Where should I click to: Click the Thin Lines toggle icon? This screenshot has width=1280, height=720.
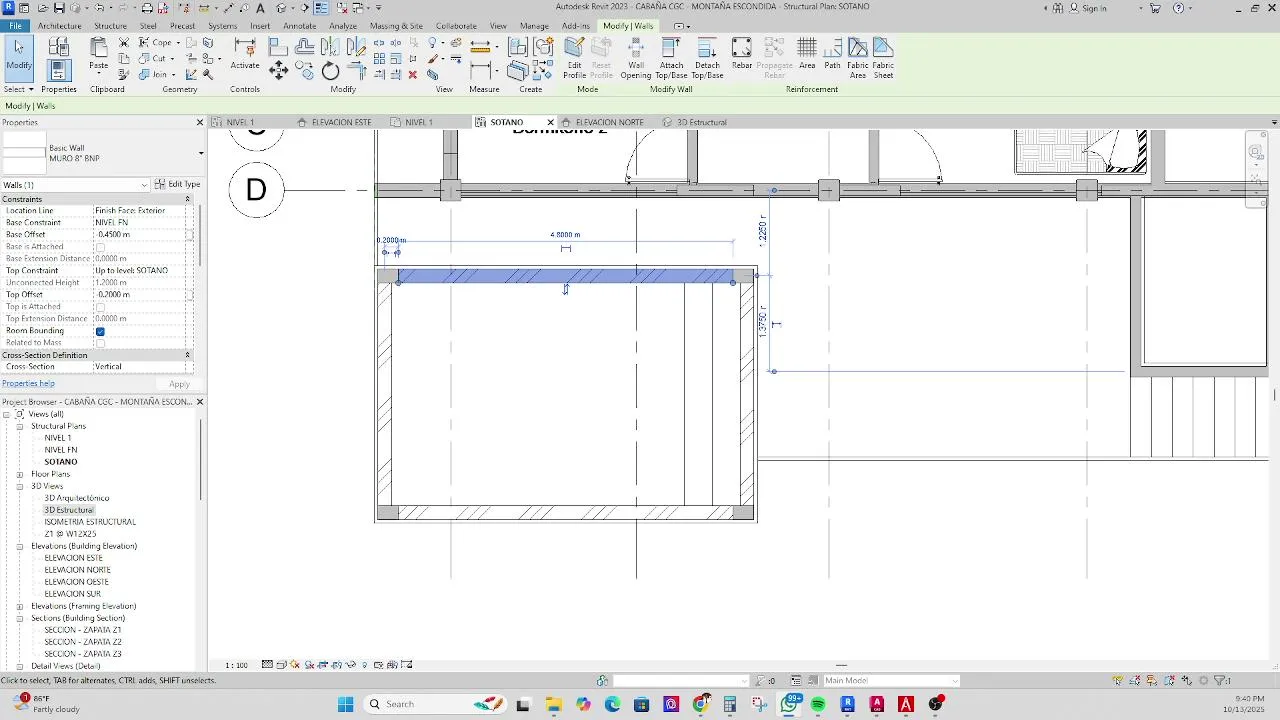pyautogui.click(x=321, y=8)
